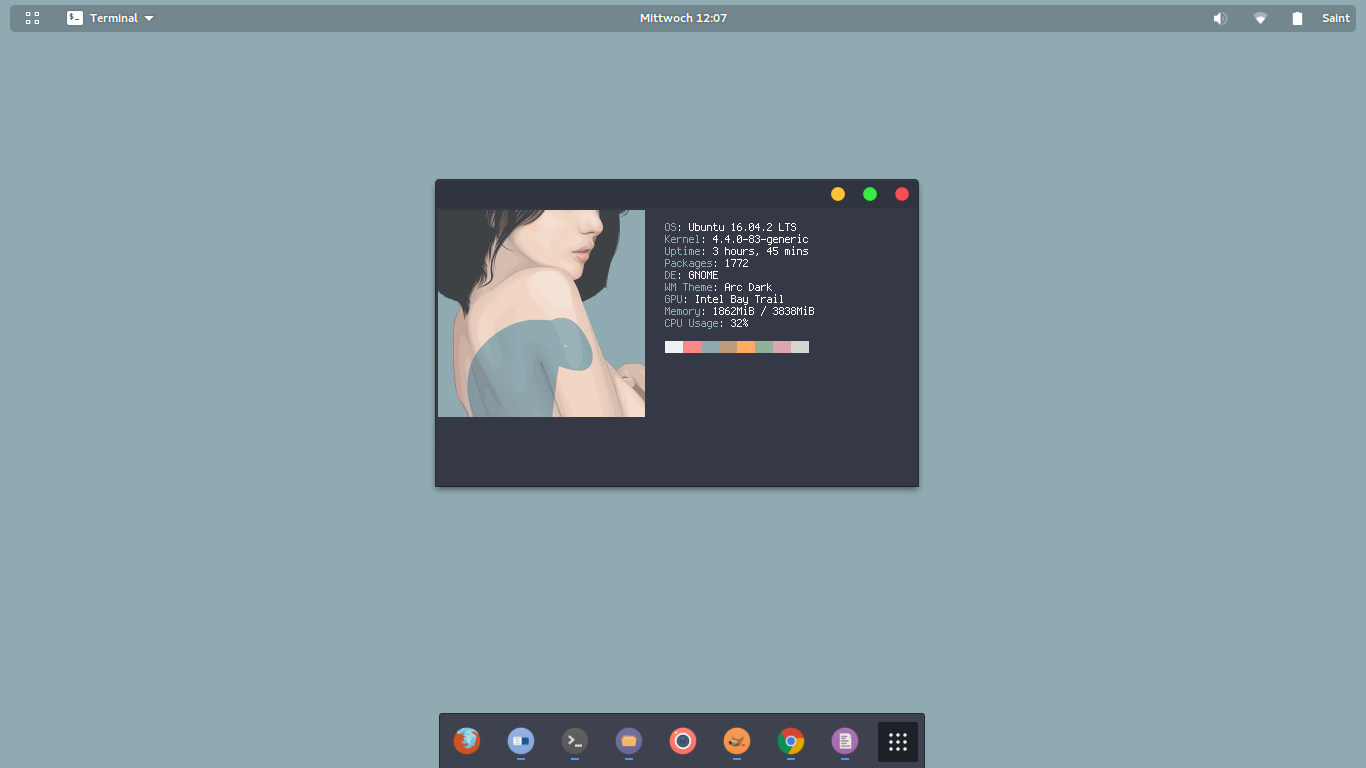Open the Mittwoch 12:07 clock calendar
The width and height of the screenshot is (1366, 768).
coord(683,18)
